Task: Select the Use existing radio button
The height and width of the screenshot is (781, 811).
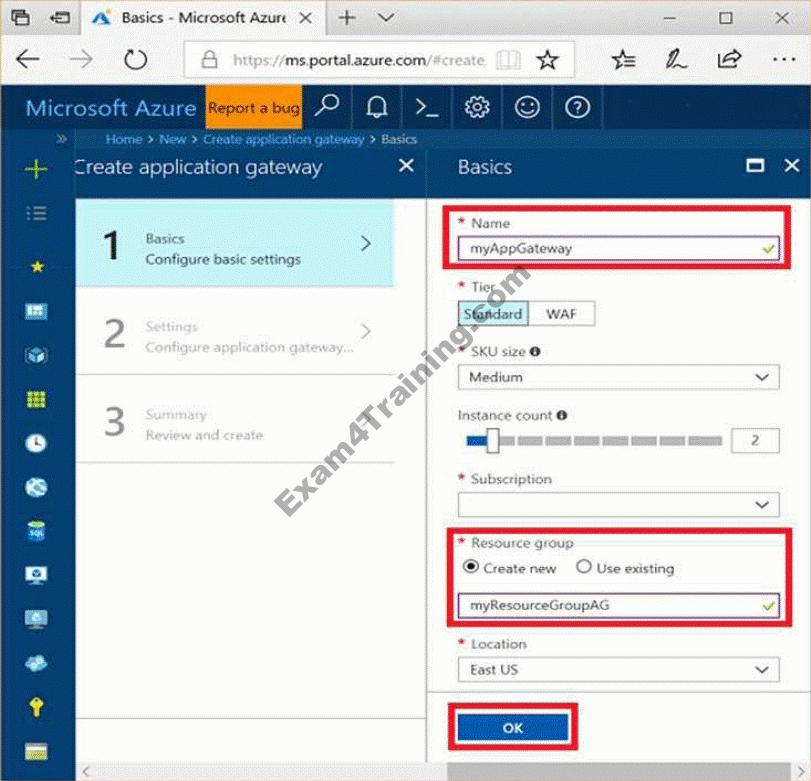Action: coord(584,568)
